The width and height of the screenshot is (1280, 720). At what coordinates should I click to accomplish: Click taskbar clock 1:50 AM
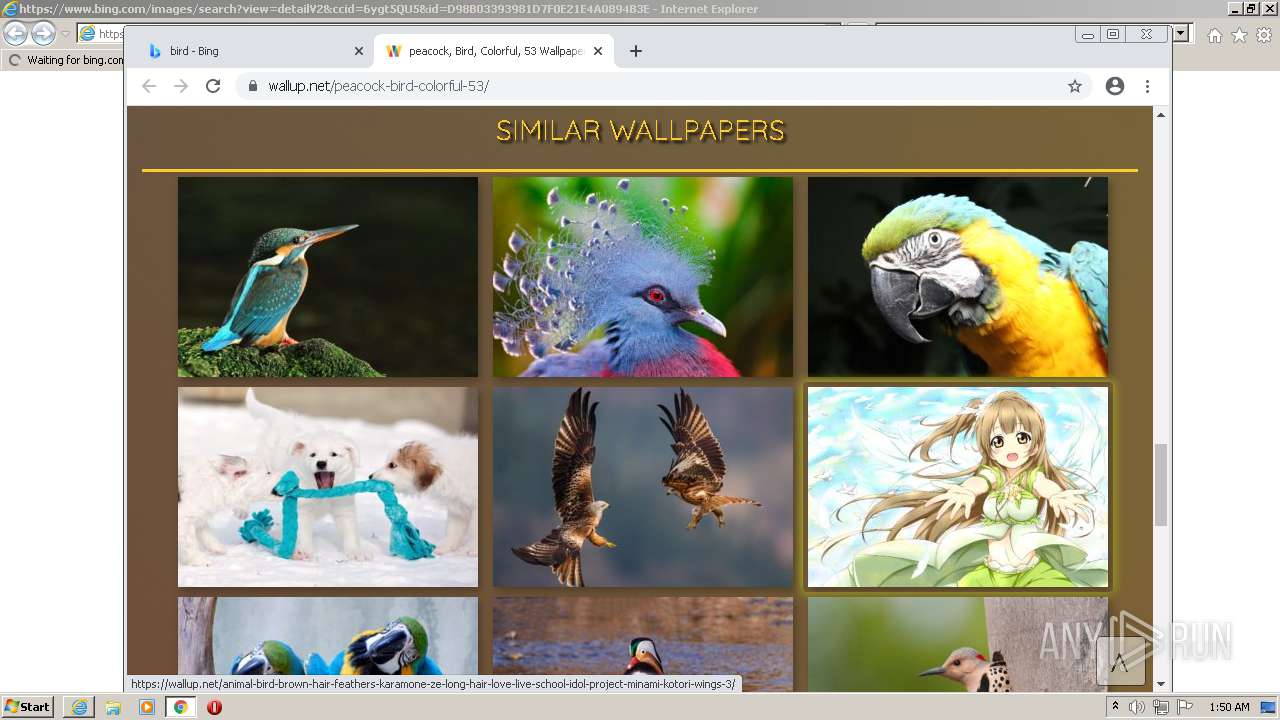pyautogui.click(x=1229, y=707)
